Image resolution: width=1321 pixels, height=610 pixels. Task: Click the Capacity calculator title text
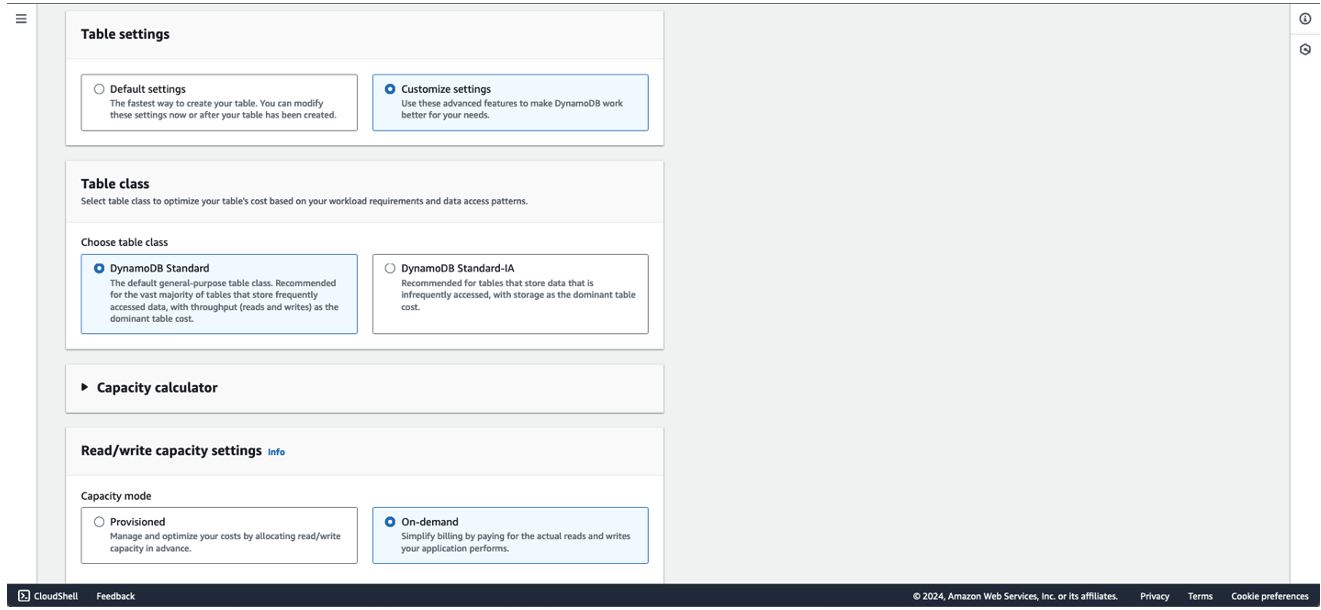[x=157, y=387]
